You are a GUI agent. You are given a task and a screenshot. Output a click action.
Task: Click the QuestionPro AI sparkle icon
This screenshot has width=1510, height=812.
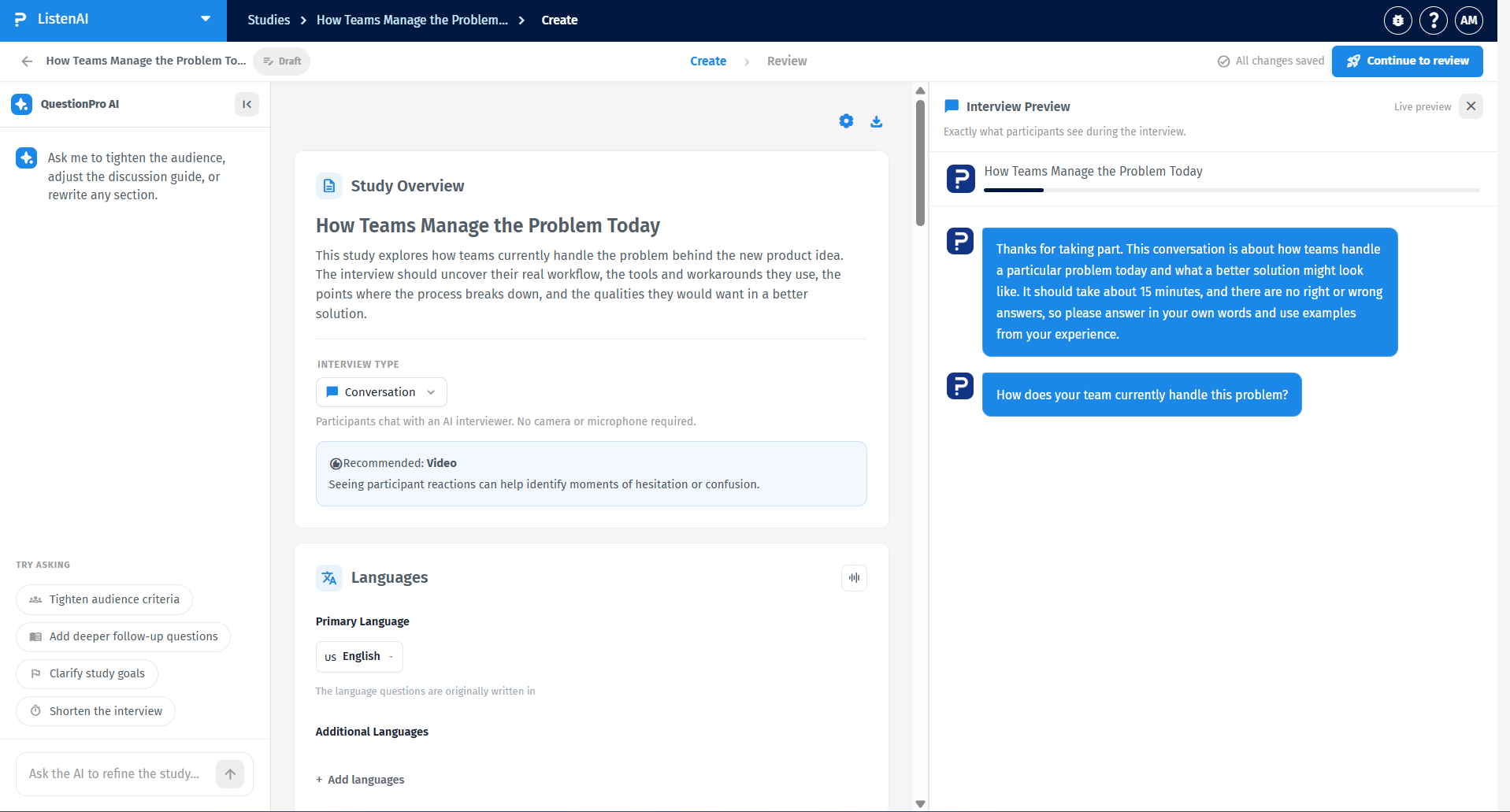pyautogui.click(x=22, y=104)
